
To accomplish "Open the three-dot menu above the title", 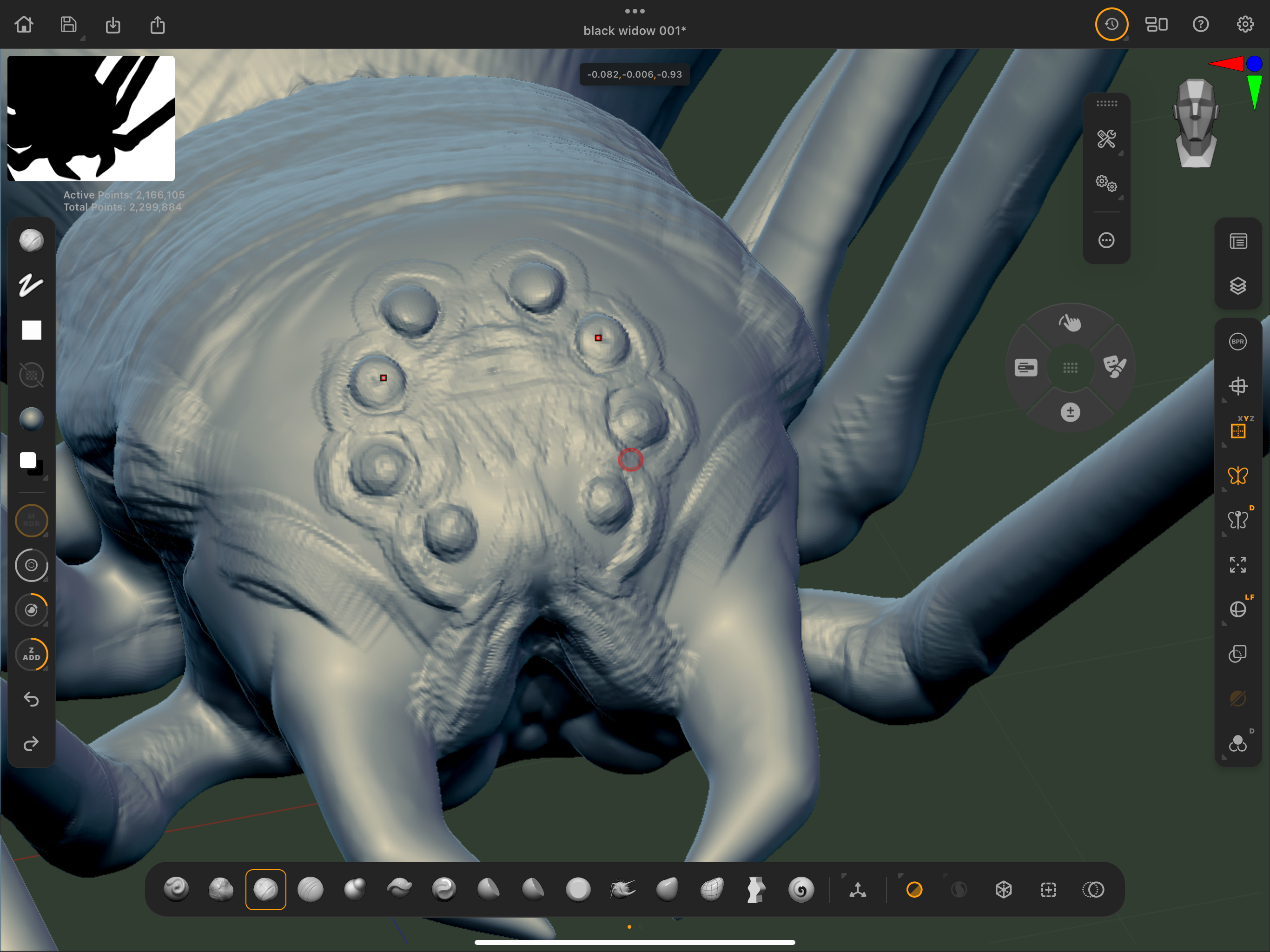I will 635,11.
